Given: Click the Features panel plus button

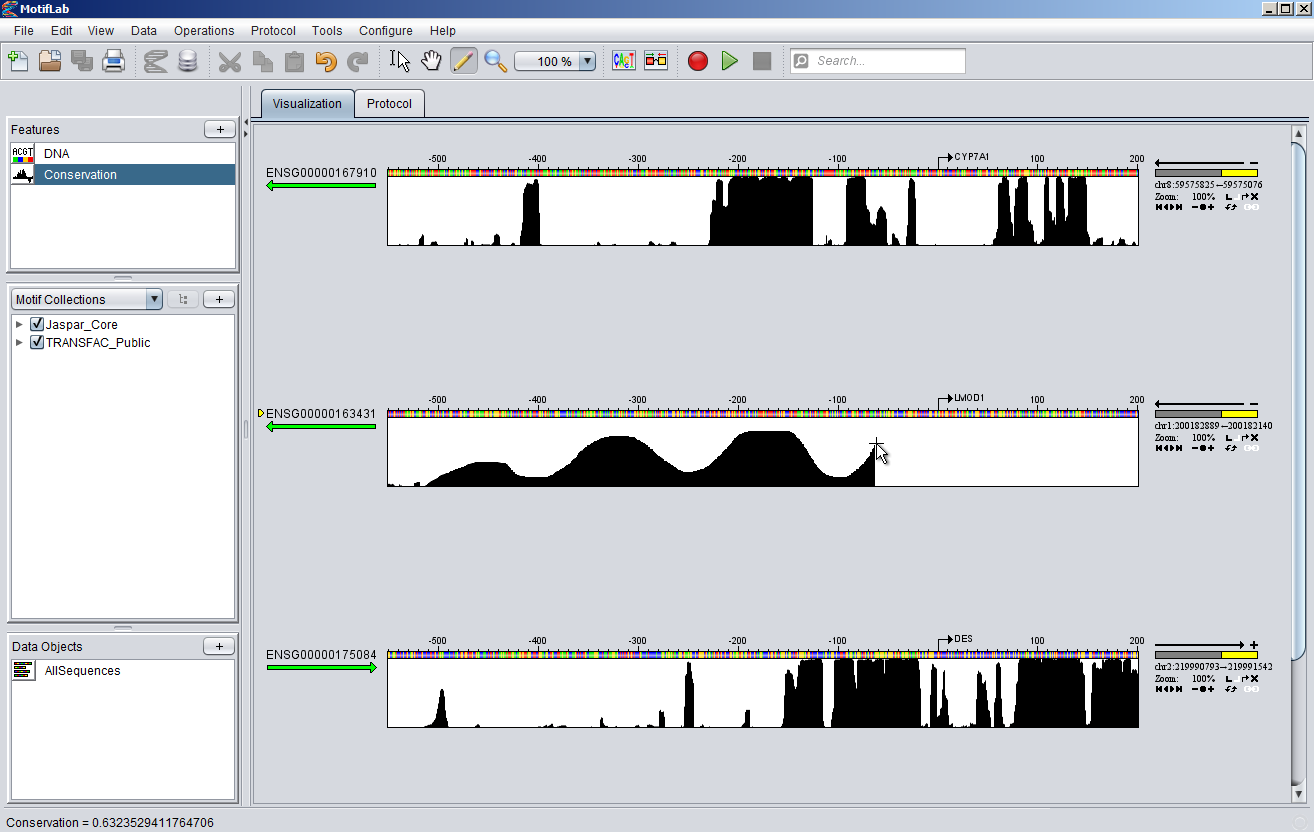Looking at the screenshot, I should [219, 129].
